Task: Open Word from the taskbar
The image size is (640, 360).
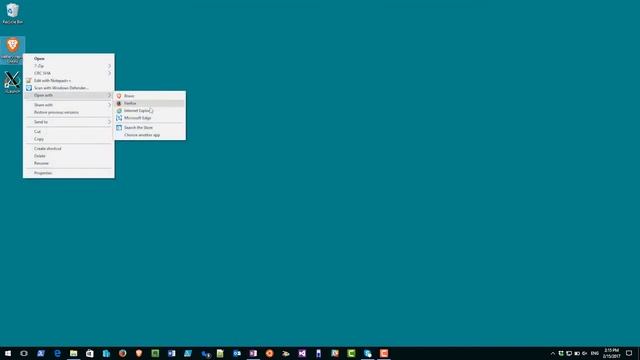Action: click(171, 353)
